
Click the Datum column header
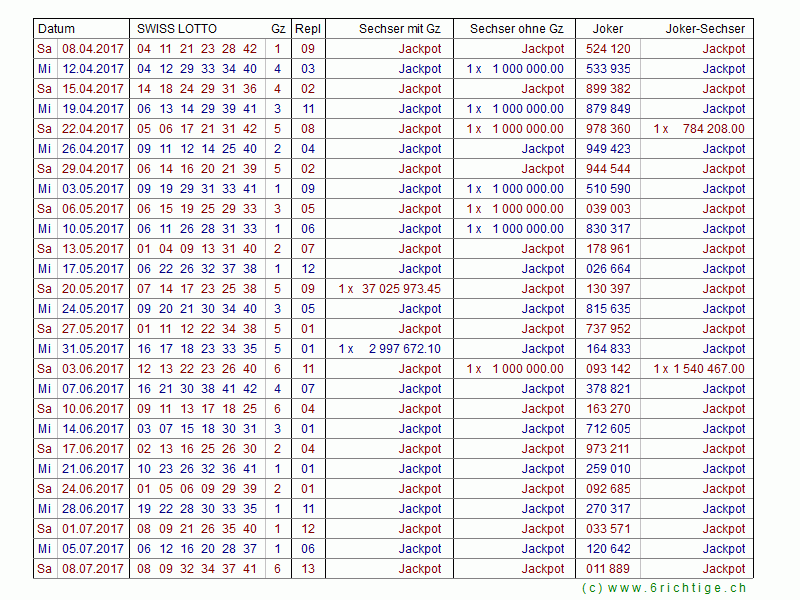(56, 29)
